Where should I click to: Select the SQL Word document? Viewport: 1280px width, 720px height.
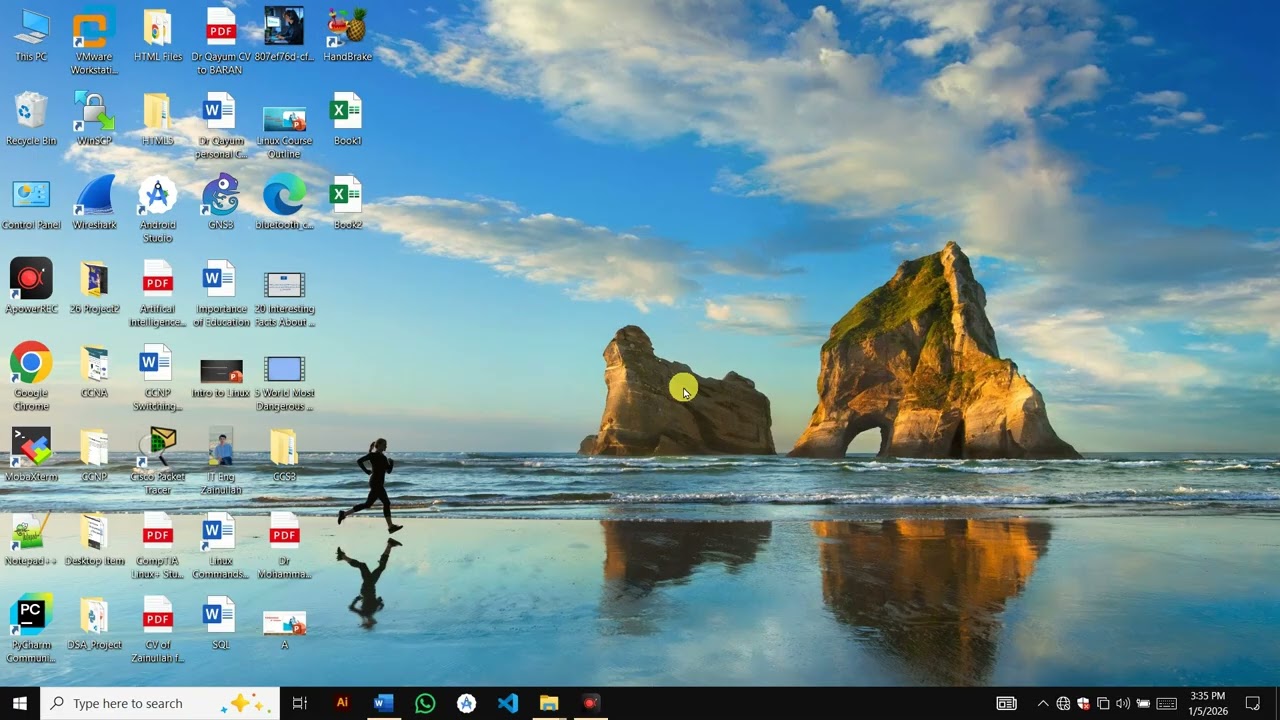221,623
